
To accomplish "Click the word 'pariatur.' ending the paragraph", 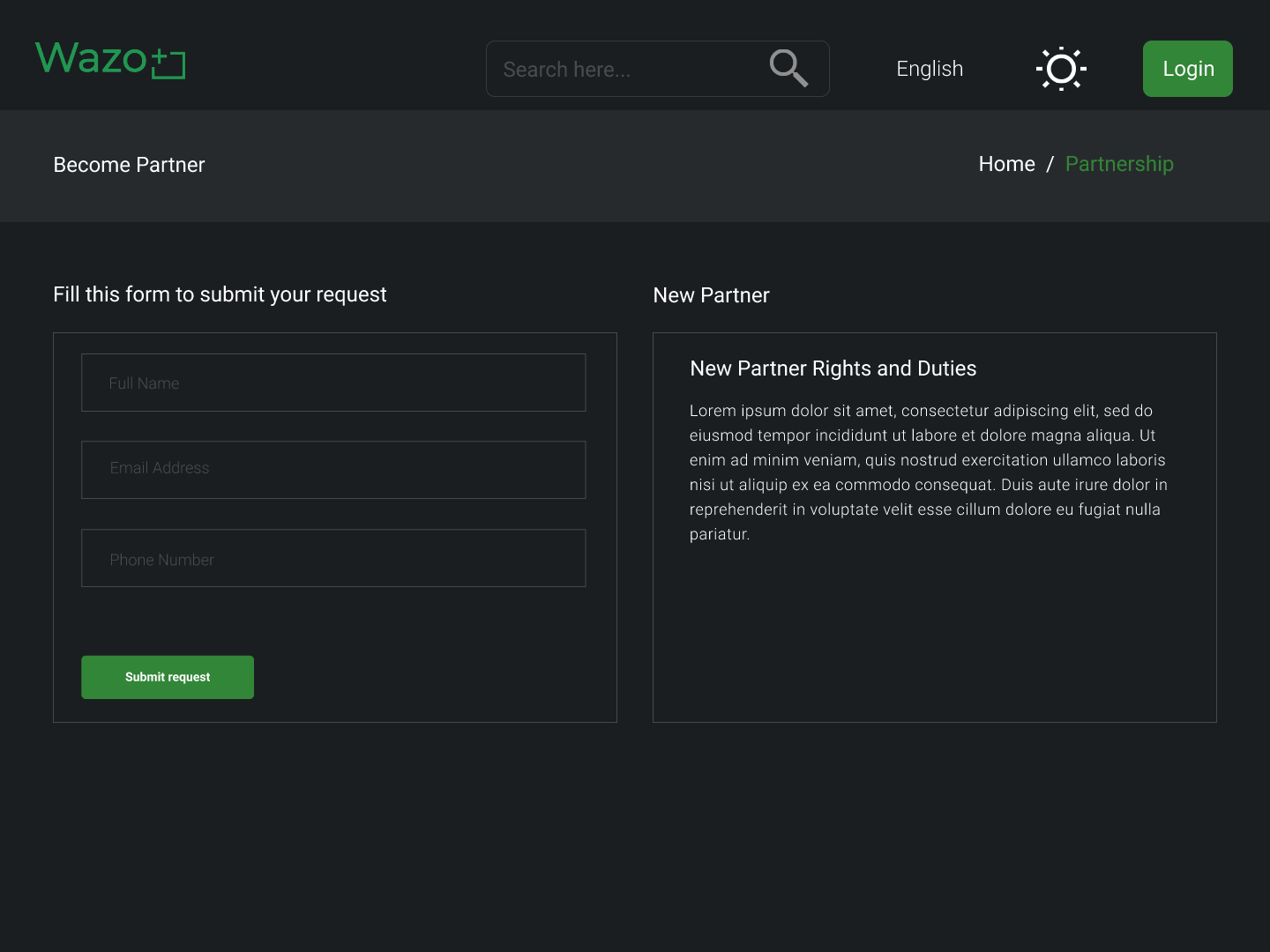I will 720,534.
